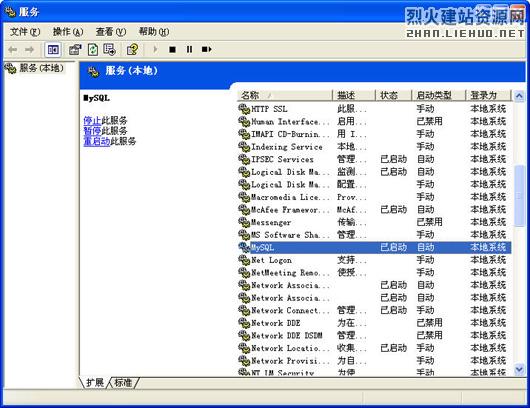Click the Stop Service square icon

pyautogui.click(x=172, y=50)
